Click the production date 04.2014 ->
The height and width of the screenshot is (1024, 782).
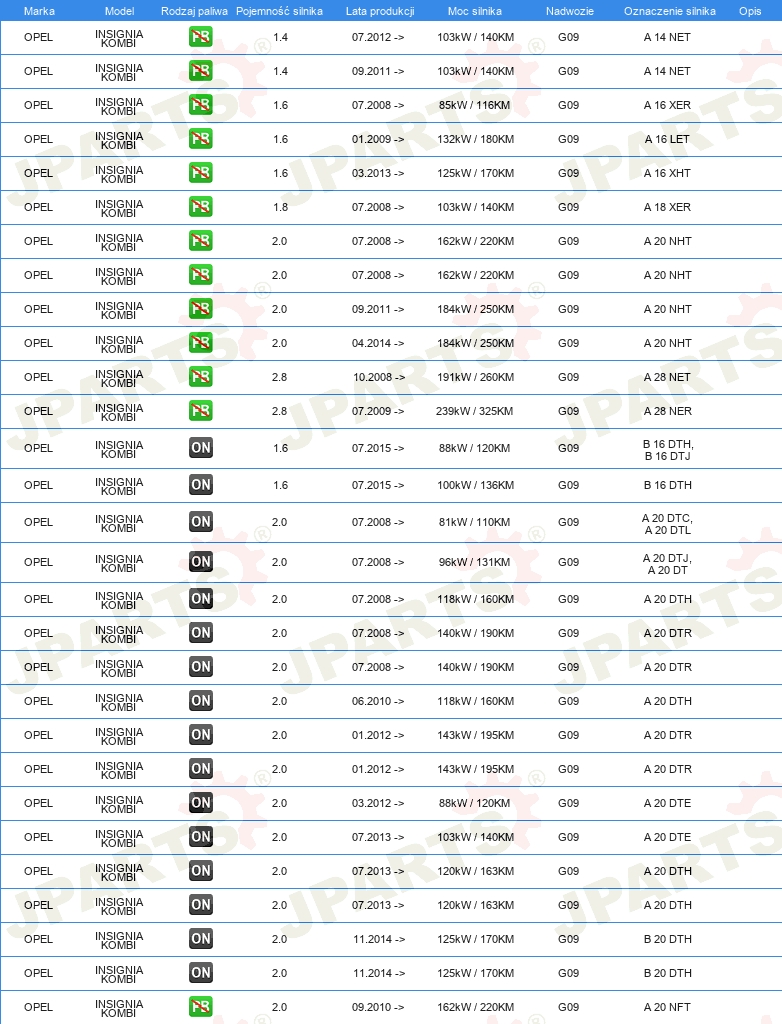click(378, 343)
